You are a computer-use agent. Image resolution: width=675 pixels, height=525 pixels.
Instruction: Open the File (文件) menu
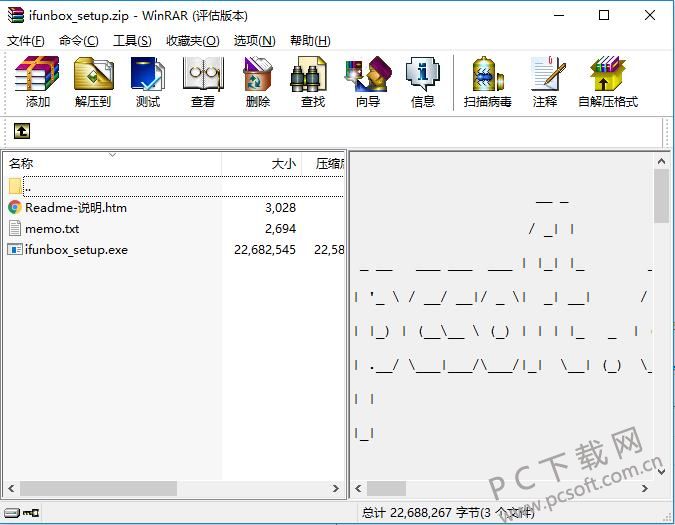[x=25, y=41]
